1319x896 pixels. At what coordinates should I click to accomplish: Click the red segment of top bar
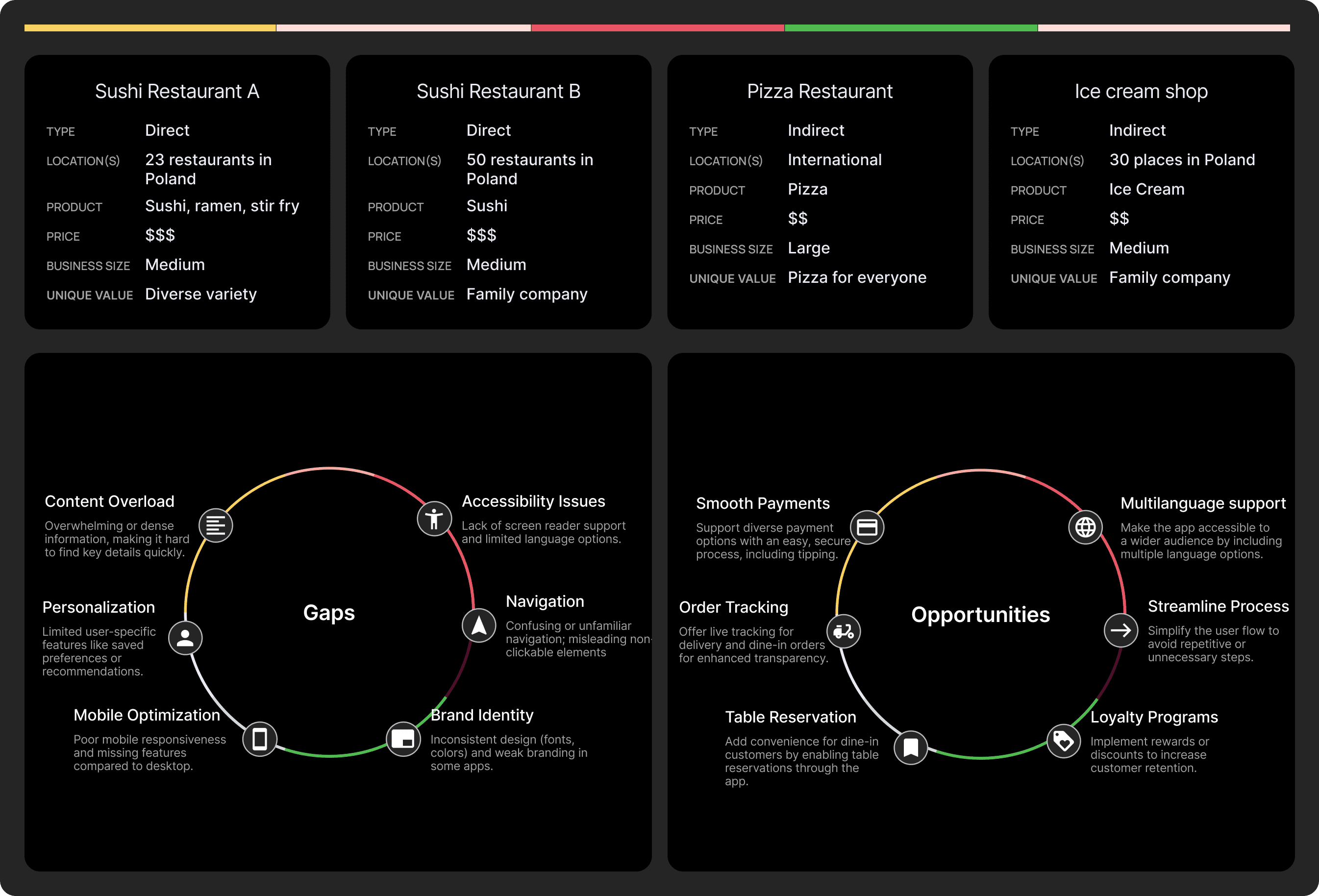click(x=657, y=28)
